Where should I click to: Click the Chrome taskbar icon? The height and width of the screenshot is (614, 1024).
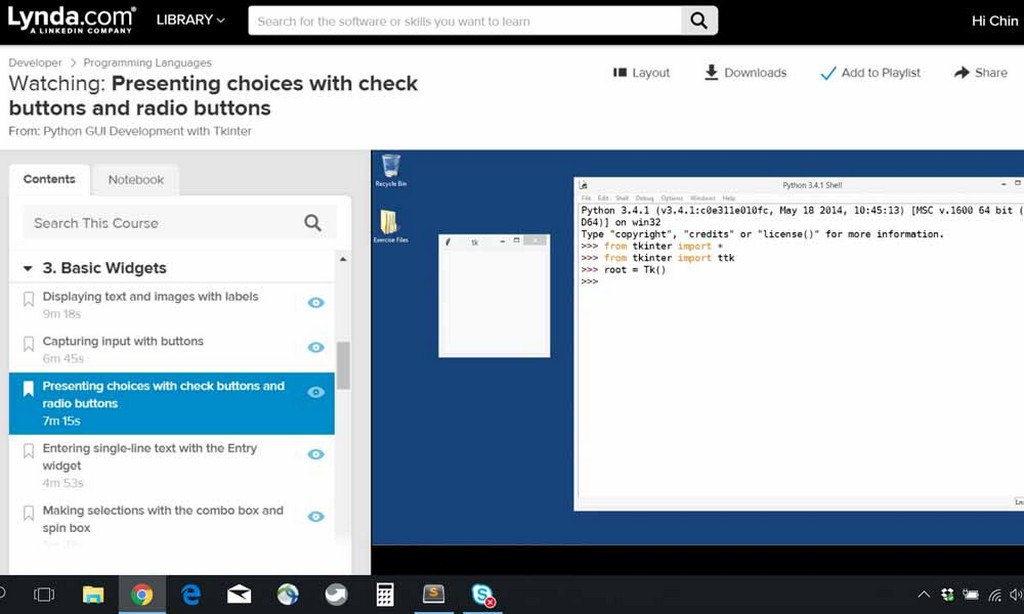(x=142, y=594)
